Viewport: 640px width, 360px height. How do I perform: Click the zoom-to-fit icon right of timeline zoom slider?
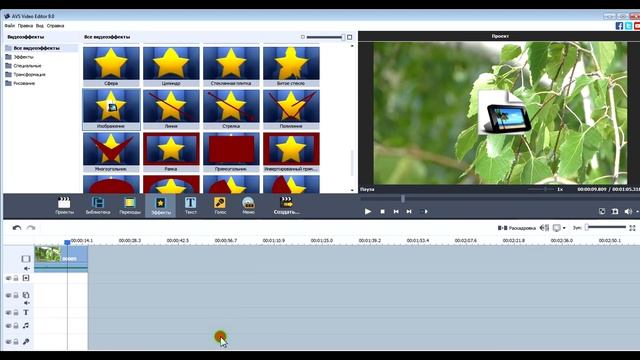coord(632,228)
